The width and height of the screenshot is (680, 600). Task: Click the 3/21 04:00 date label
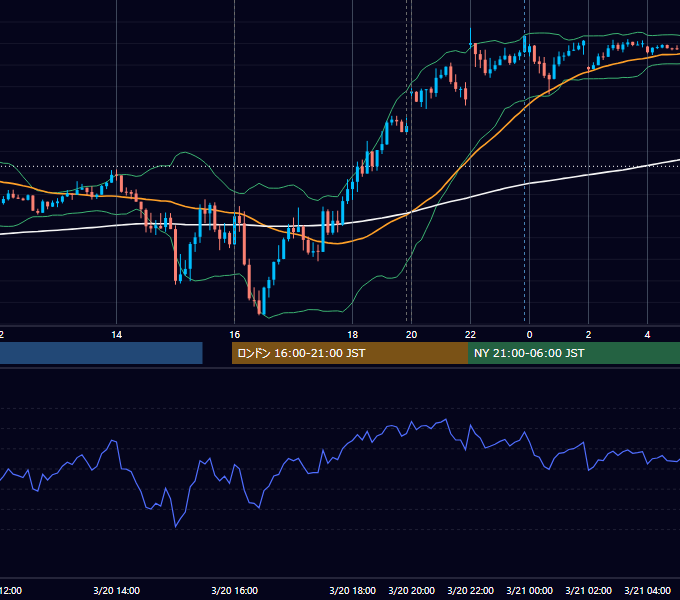pos(647,590)
